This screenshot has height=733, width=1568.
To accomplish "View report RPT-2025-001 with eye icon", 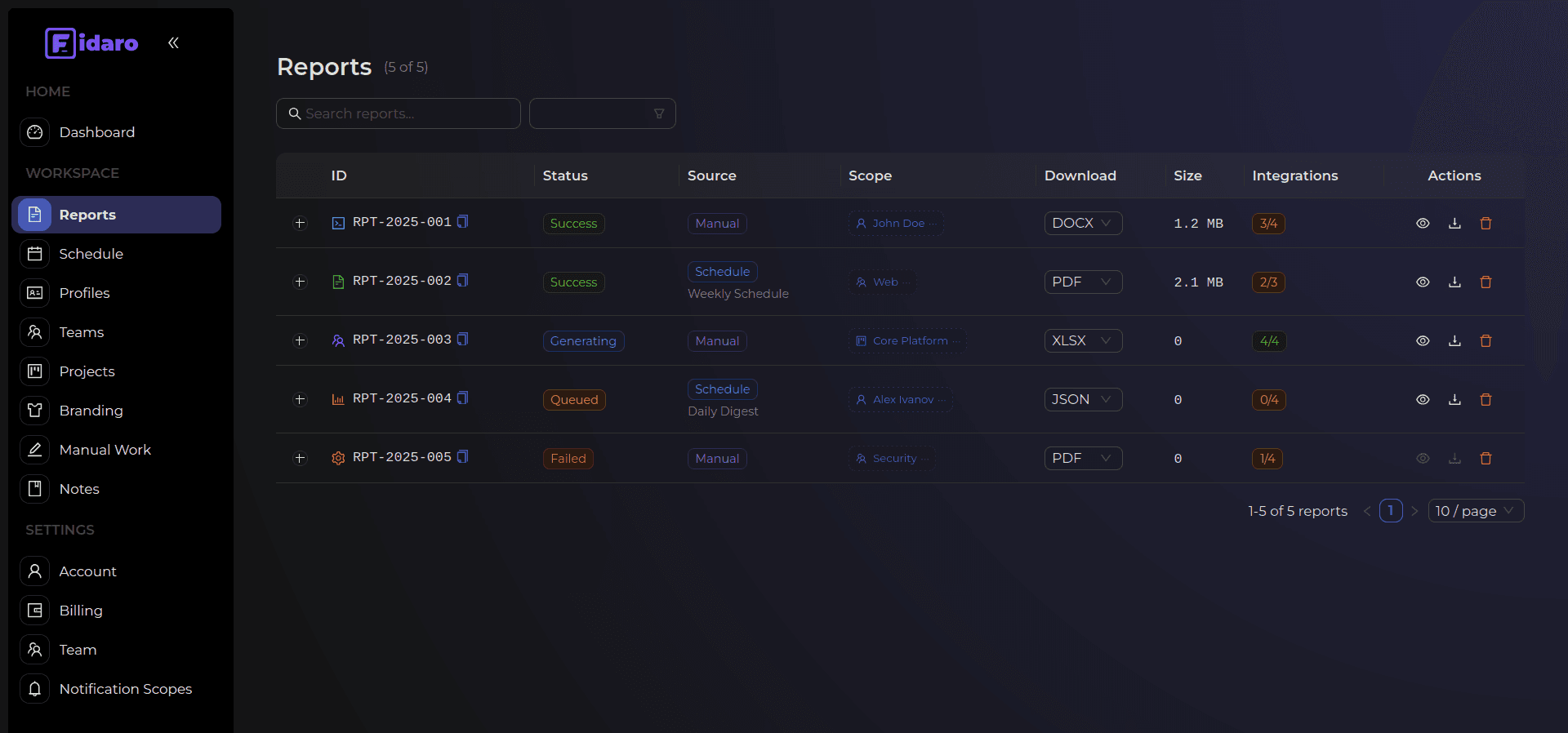I will (1423, 224).
